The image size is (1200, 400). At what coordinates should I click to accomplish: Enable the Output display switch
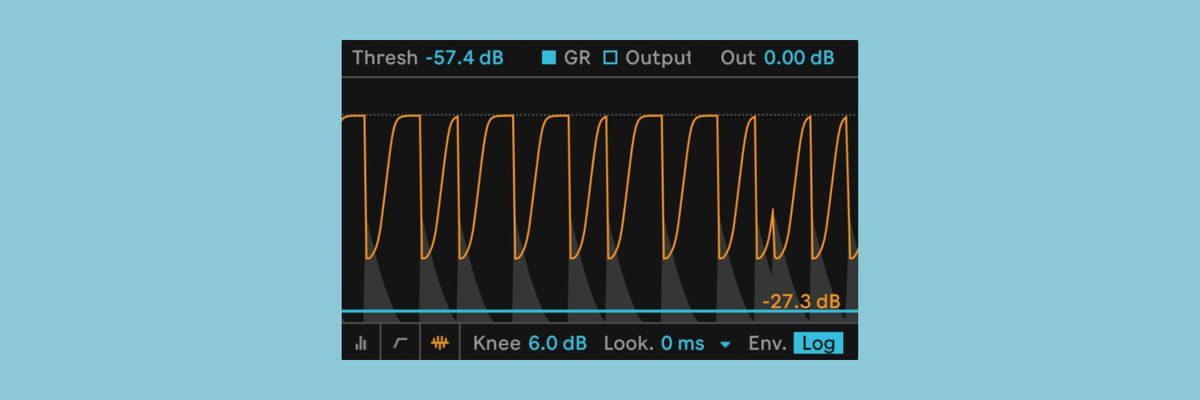[610, 58]
